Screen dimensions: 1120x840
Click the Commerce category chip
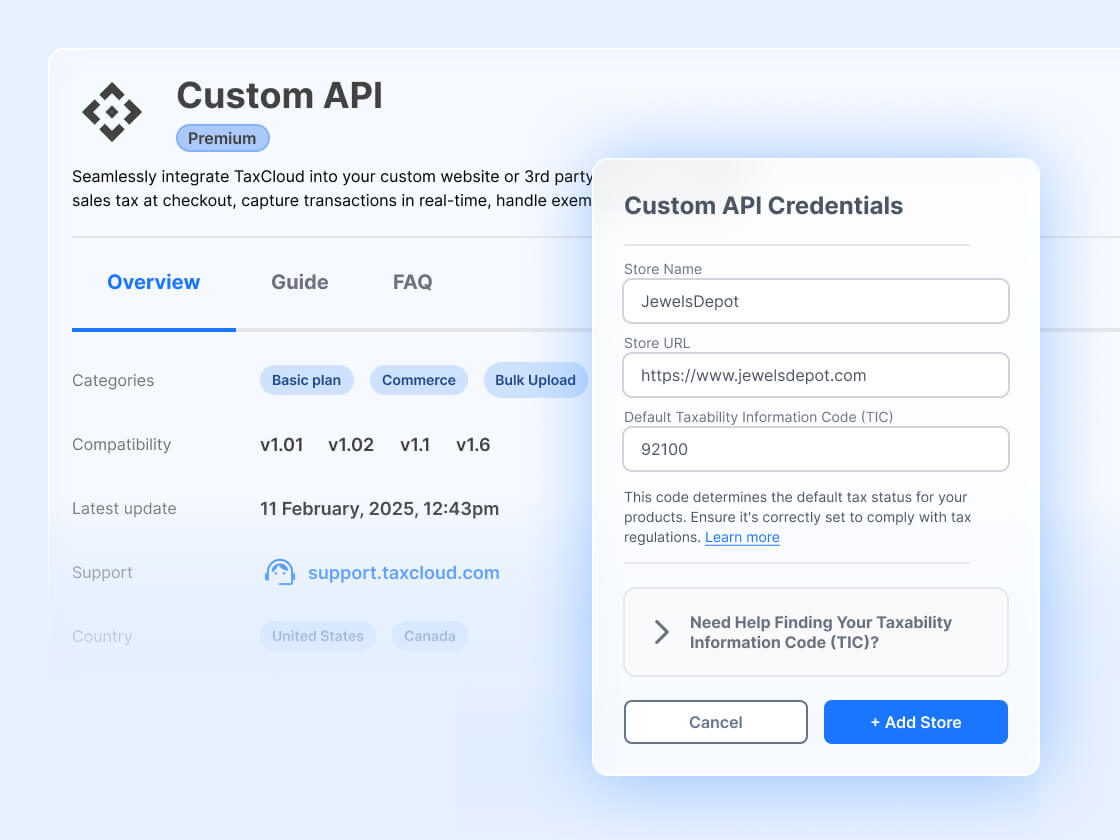[x=418, y=380]
